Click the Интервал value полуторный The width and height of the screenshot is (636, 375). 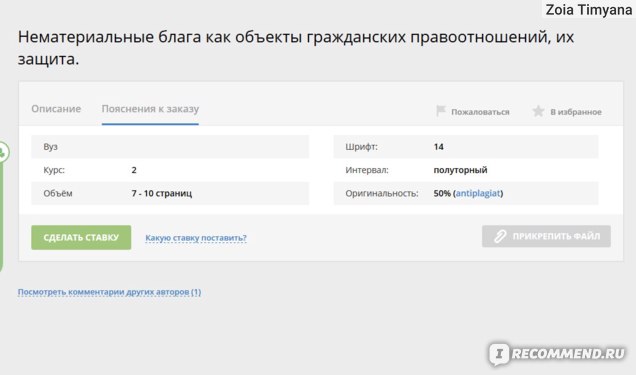[460, 170]
